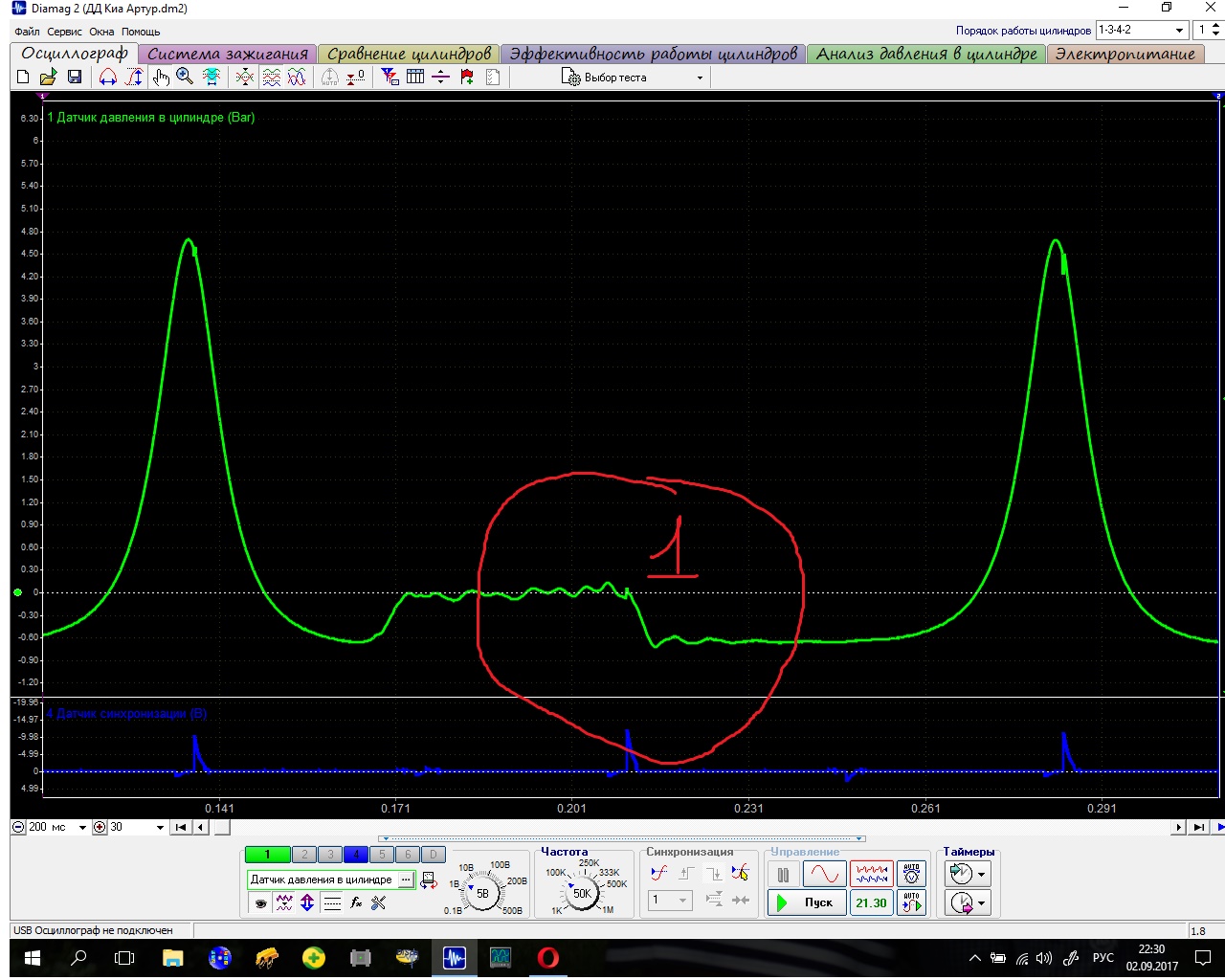The height and width of the screenshot is (980, 1225).
Task: Toggle channel 3 button
Action: tap(330, 855)
